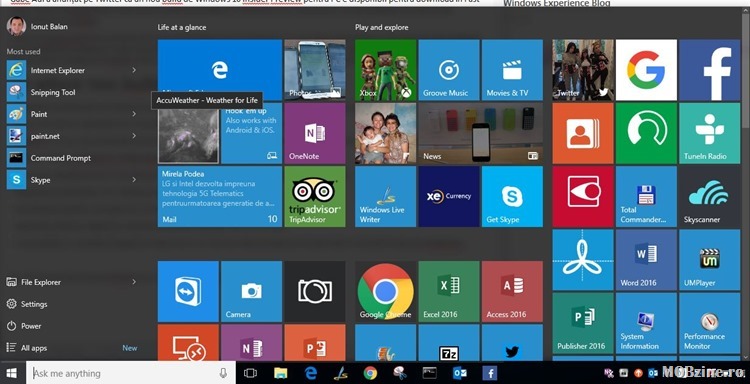Screen dimensions: 750x384
Task: Click the Life at a glance group title
Action: click(x=182, y=27)
